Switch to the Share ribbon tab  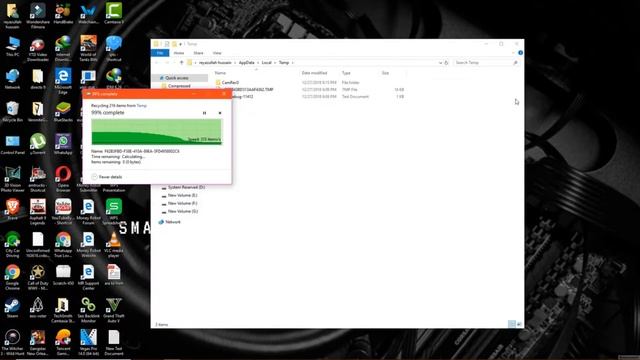tap(198, 53)
